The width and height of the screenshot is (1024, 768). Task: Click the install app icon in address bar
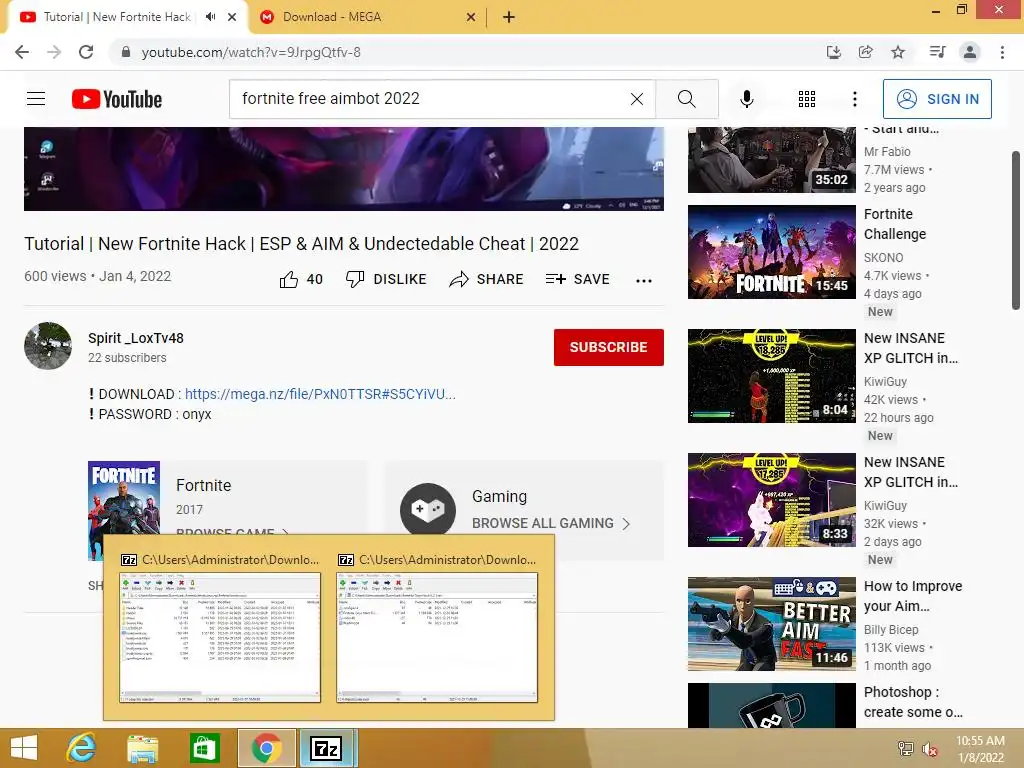coord(833,52)
